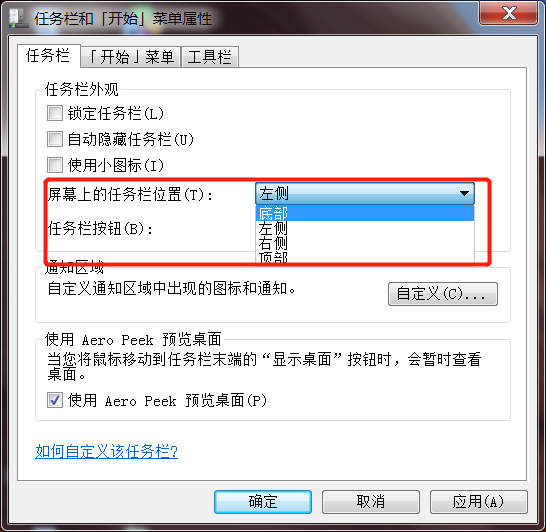Close the taskbar properties dialog

point(508,13)
